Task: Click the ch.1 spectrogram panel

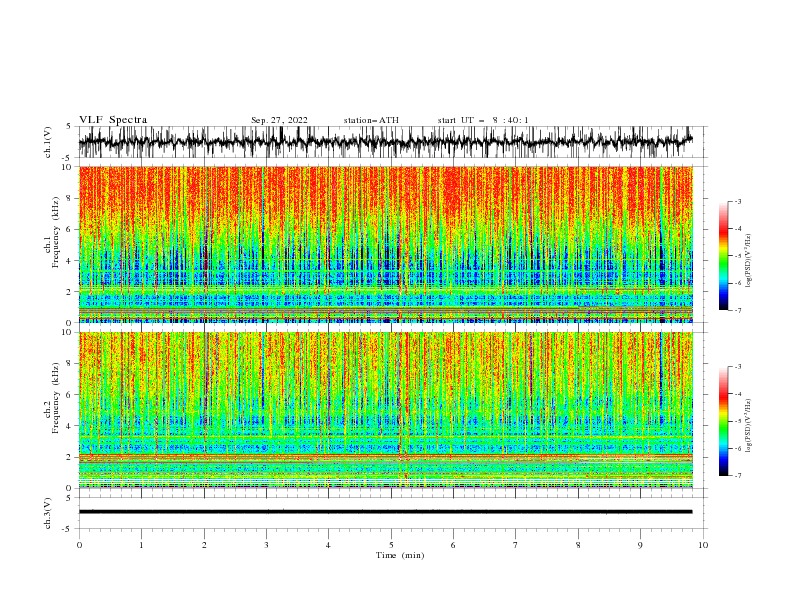Action: pos(386,244)
